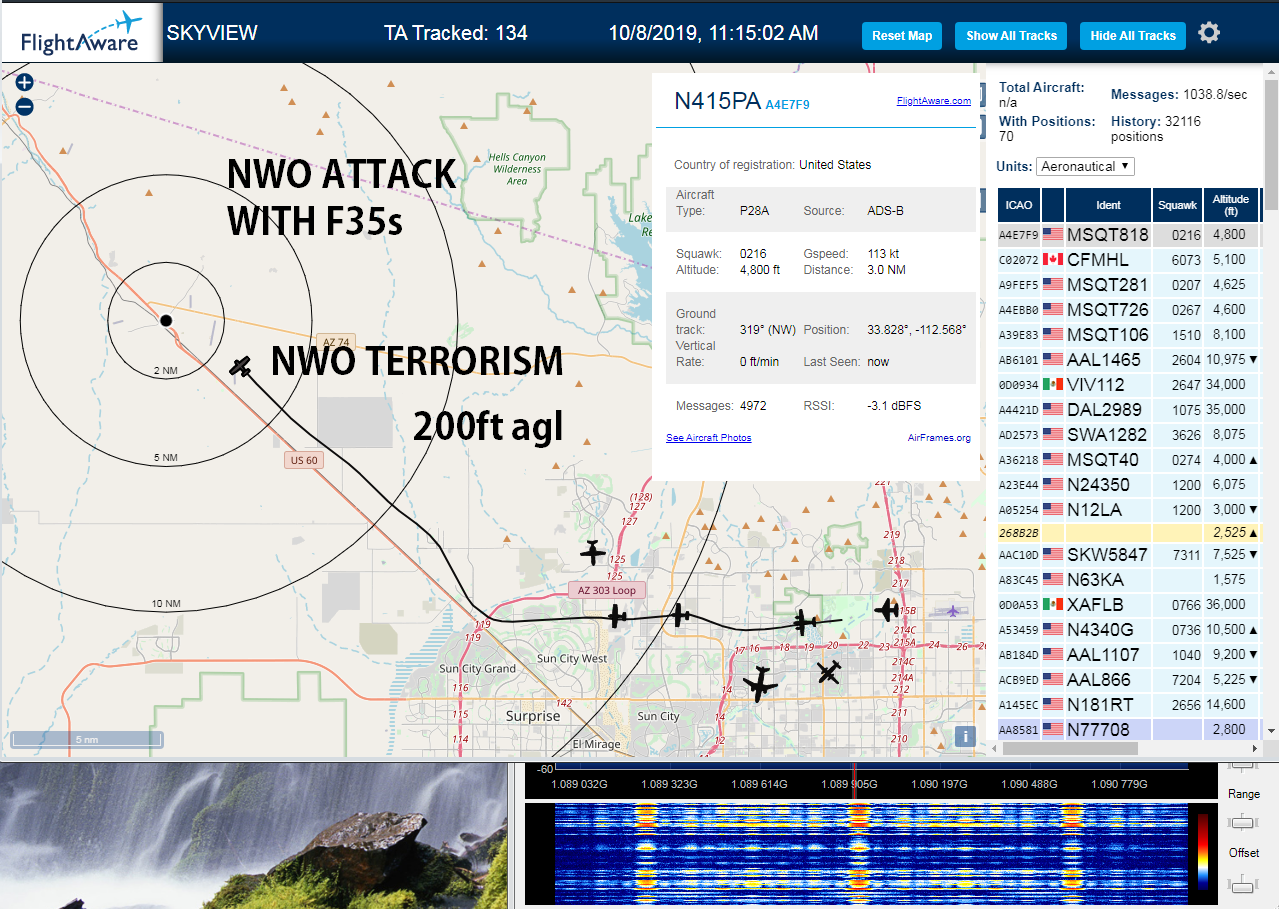The image size is (1279, 909).
Task: Select the MSQT40 aircraft row
Action: [1129, 459]
